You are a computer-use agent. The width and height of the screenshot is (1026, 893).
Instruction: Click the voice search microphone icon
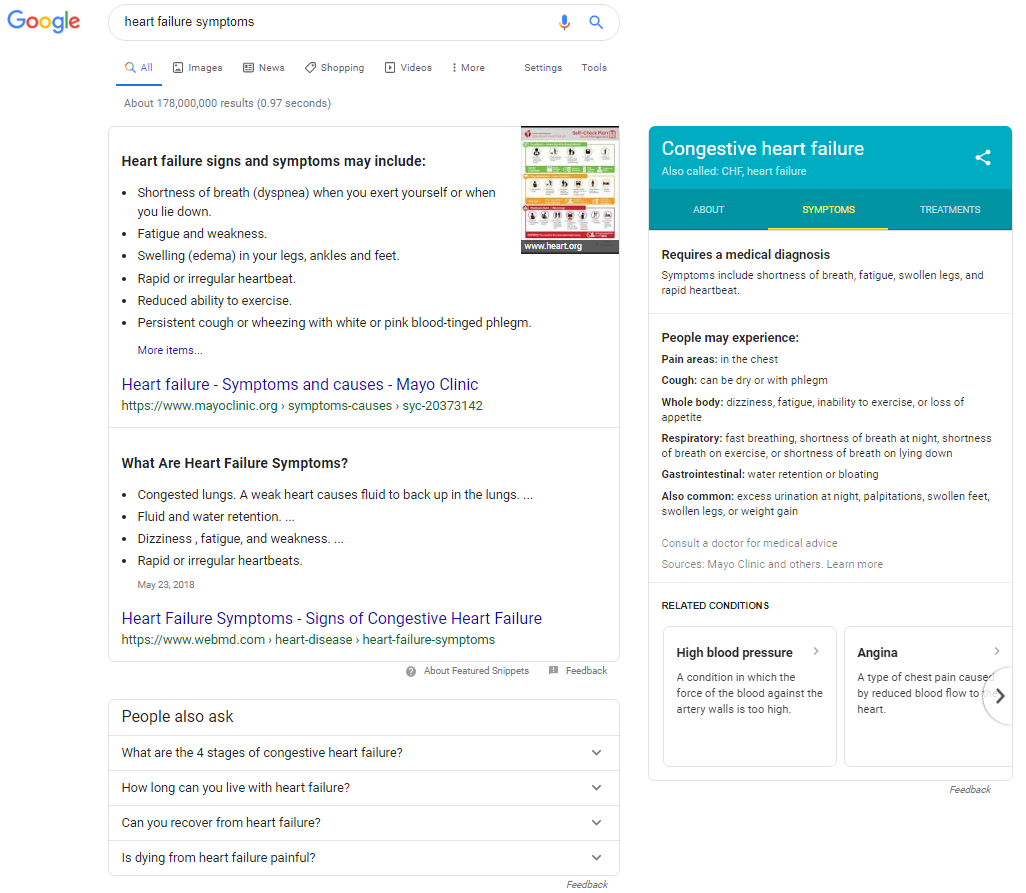point(565,22)
